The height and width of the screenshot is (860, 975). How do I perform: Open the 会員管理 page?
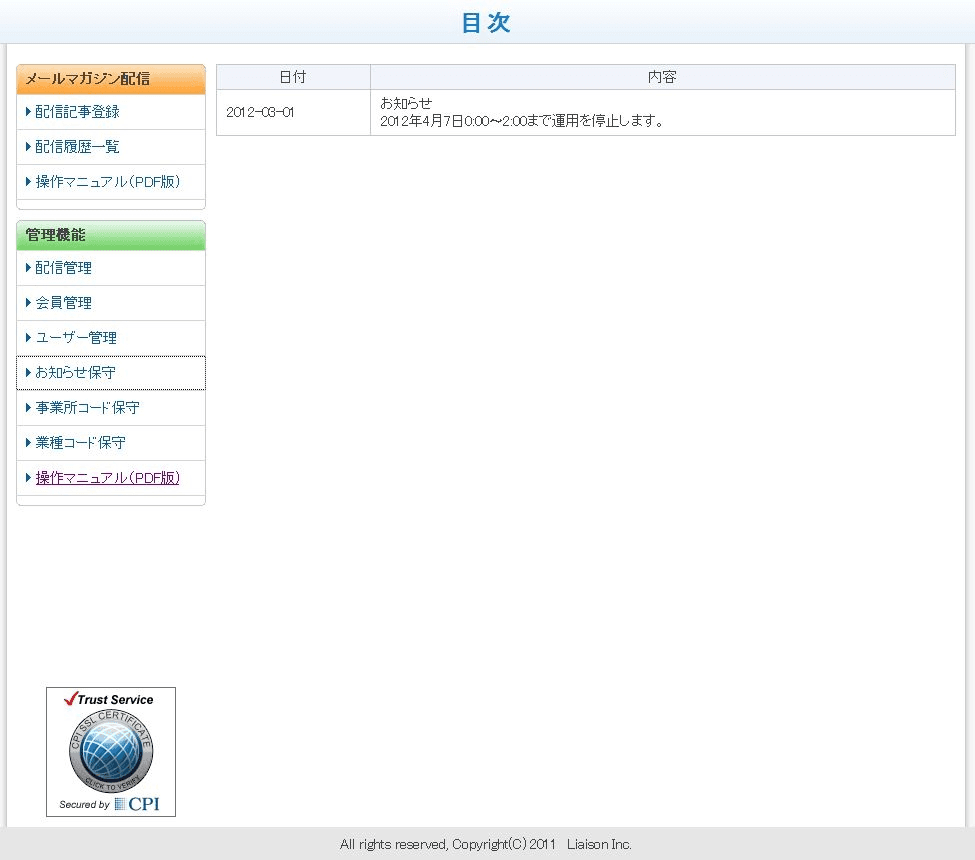[63, 303]
